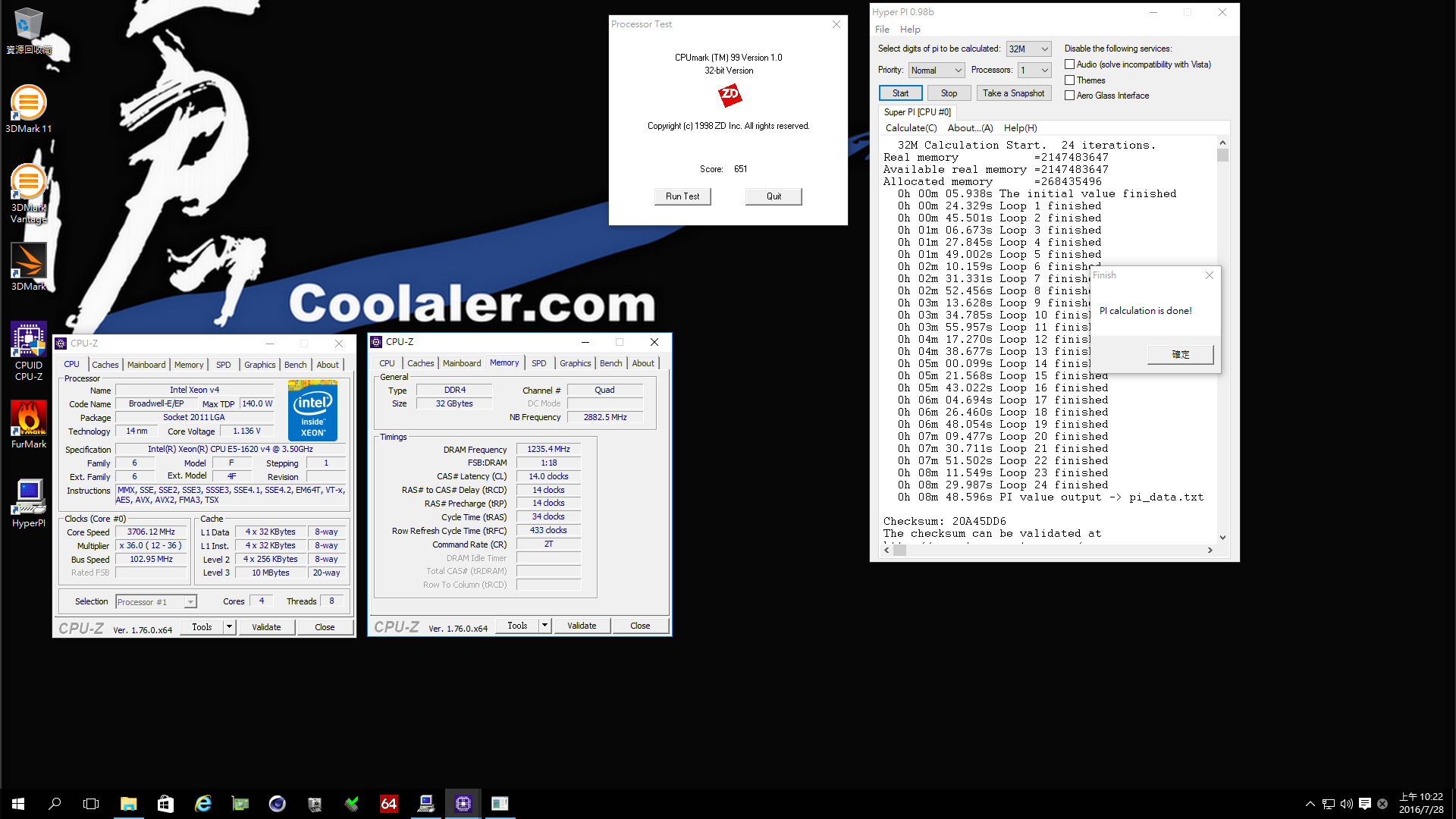
Task: Open the camera capture tool taskbar icon
Action: (314, 804)
